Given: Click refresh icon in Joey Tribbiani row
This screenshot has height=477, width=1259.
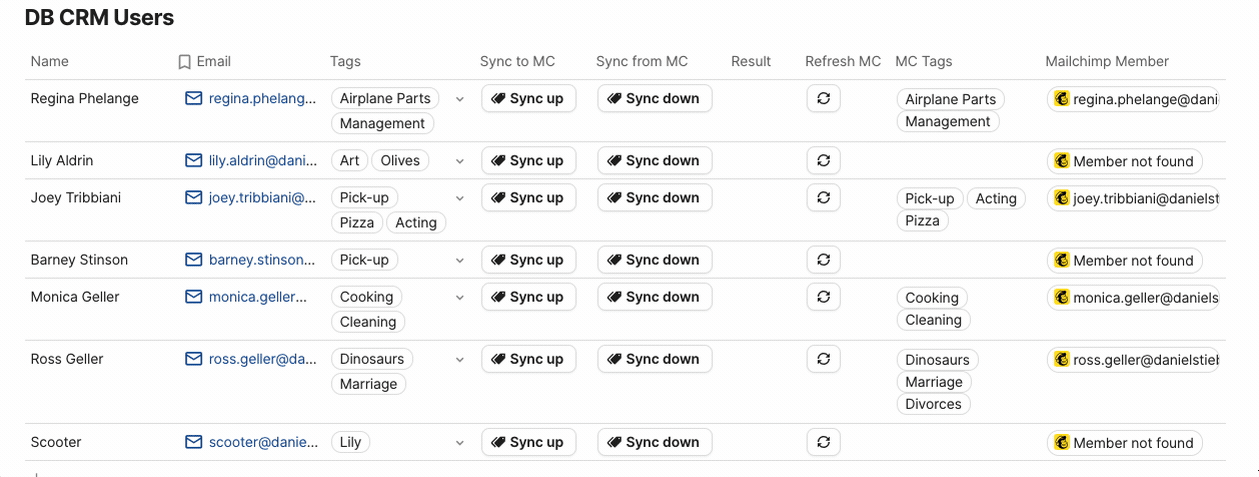Looking at the screenshot, I should pos(823,197).
